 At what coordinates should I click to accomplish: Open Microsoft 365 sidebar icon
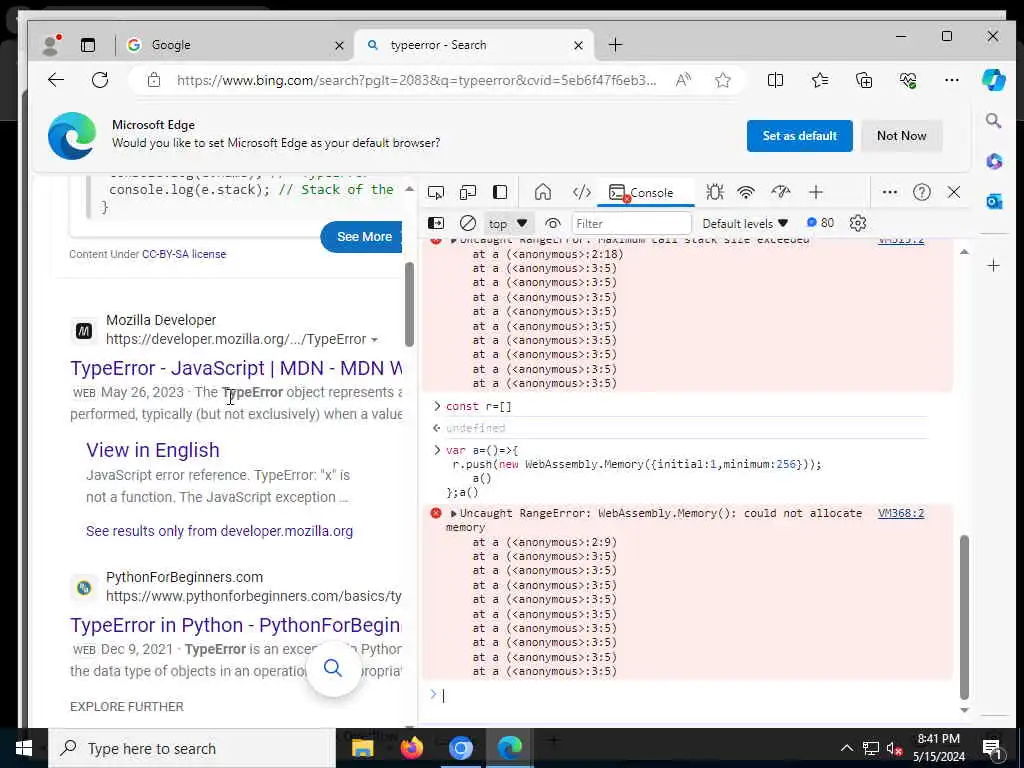coord(993,161)
